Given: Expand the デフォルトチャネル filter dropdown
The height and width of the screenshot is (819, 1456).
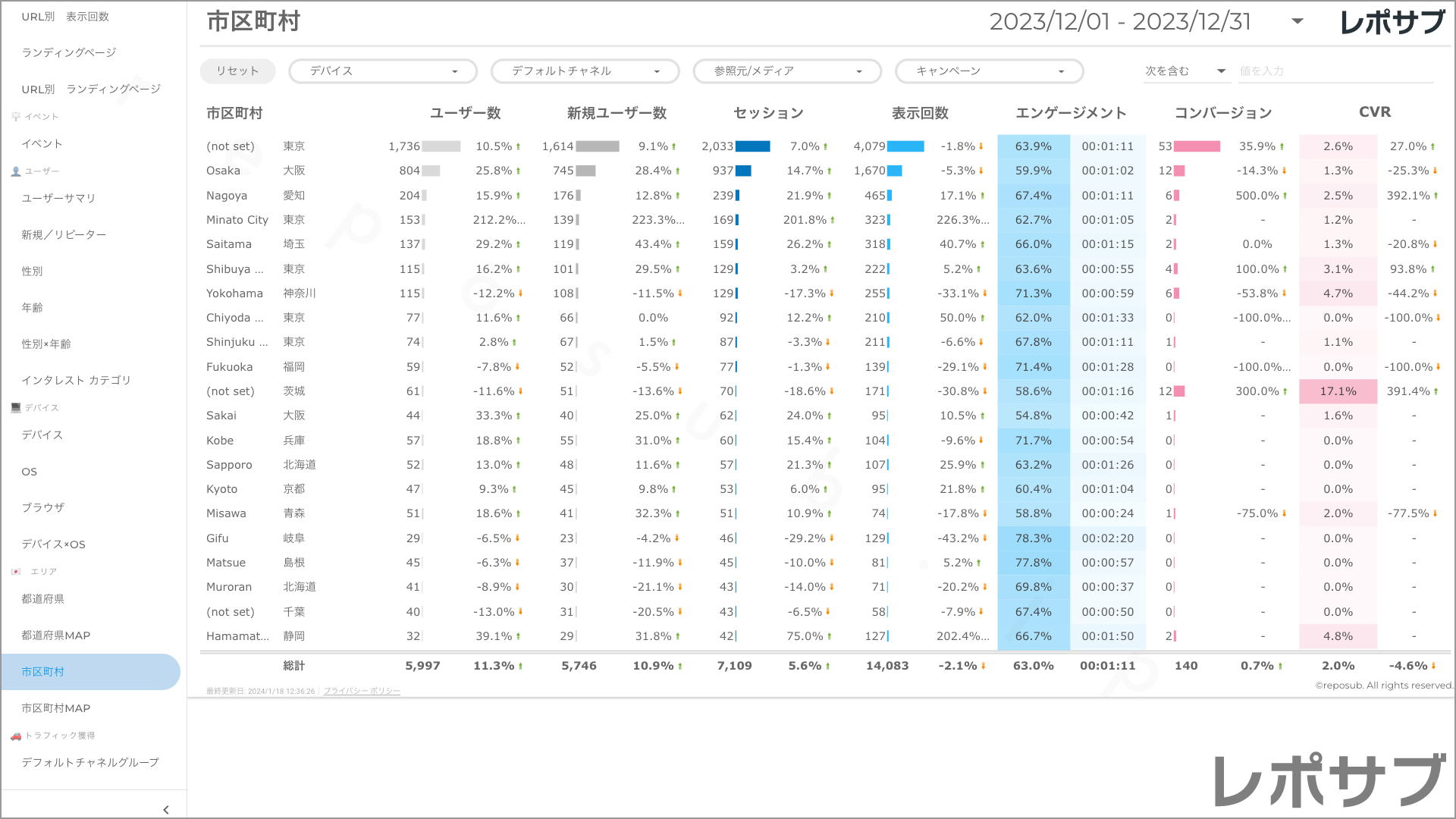Looking at the screenshot, I should coord(585,71).
